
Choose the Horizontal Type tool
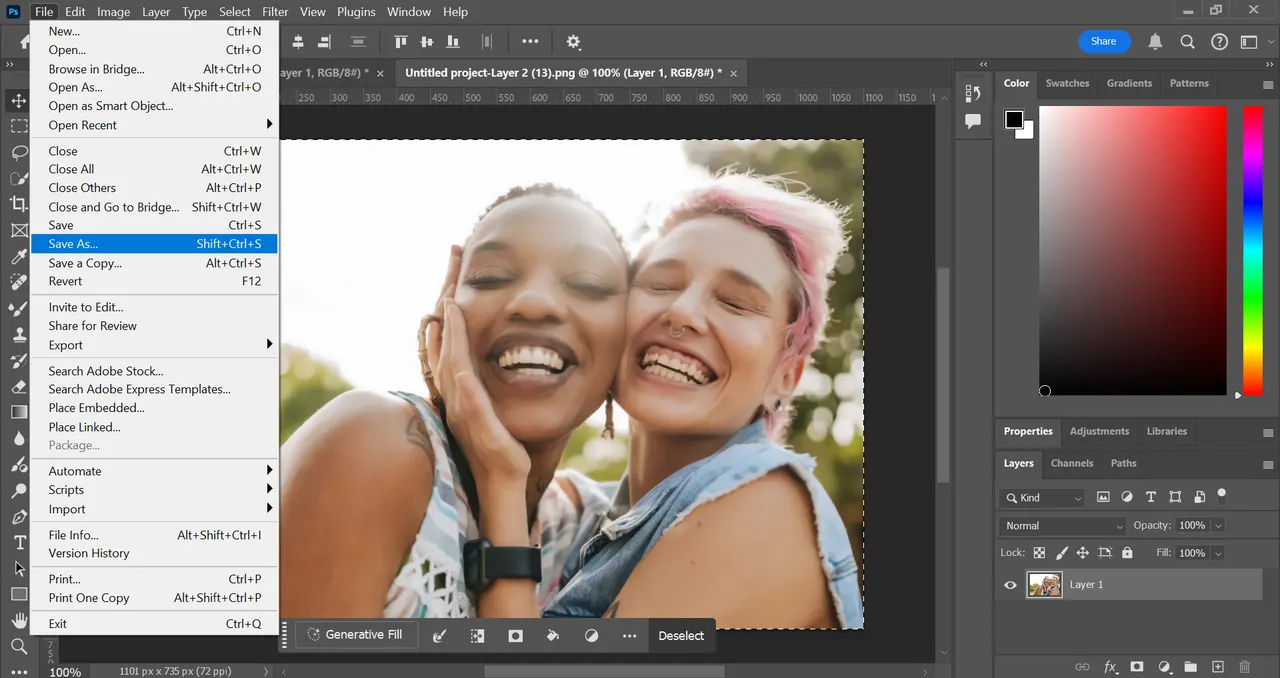coord(19,542)
